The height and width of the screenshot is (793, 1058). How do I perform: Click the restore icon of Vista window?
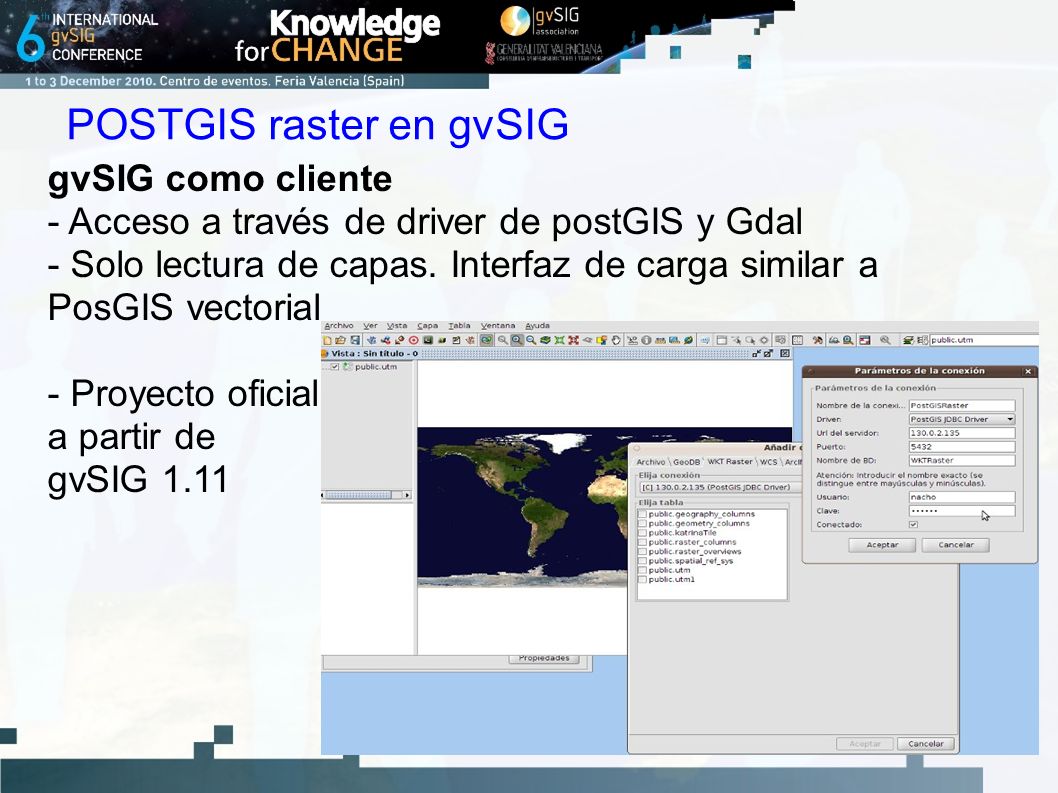click(757, 354)
